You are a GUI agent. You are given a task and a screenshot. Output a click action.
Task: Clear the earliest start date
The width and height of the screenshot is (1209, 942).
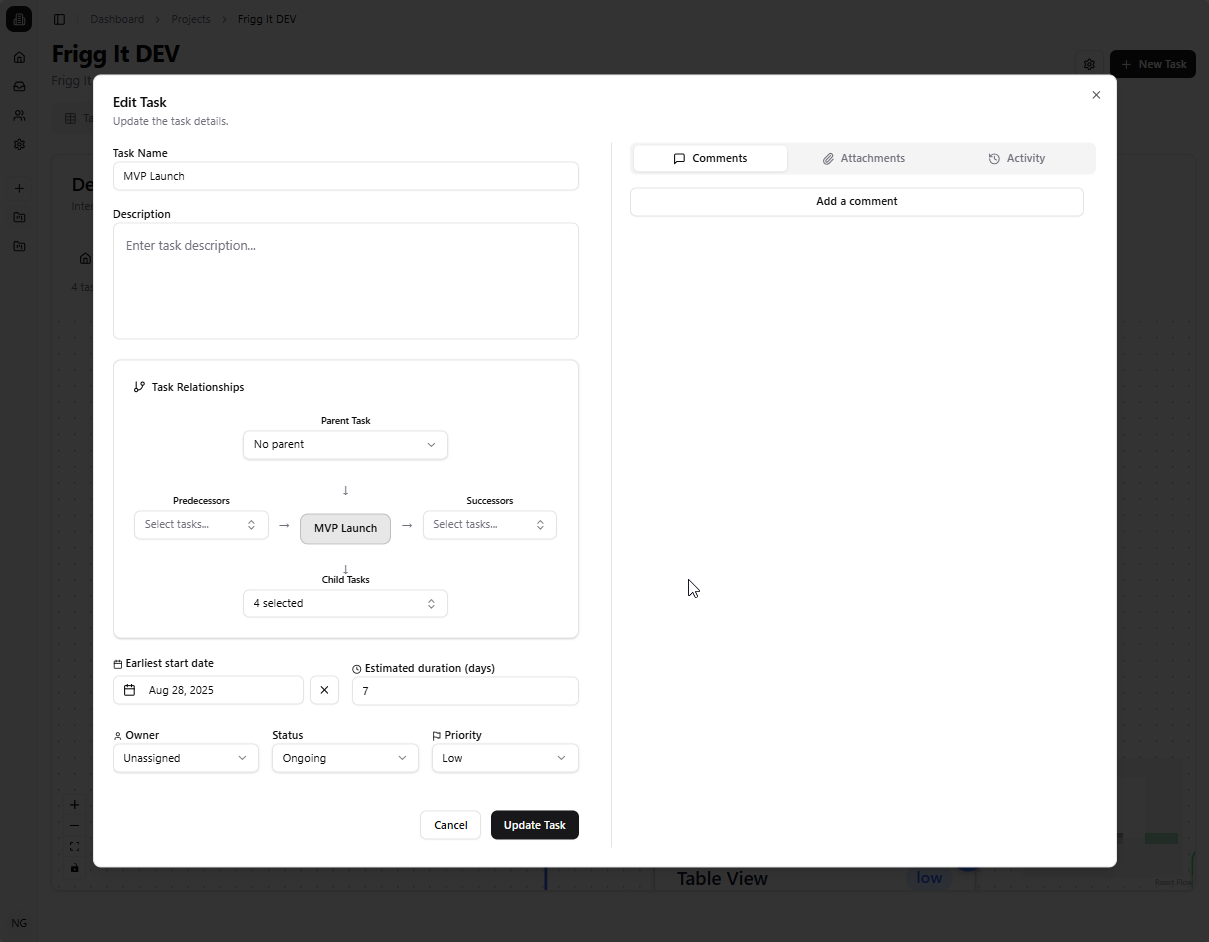coord(324,690)
